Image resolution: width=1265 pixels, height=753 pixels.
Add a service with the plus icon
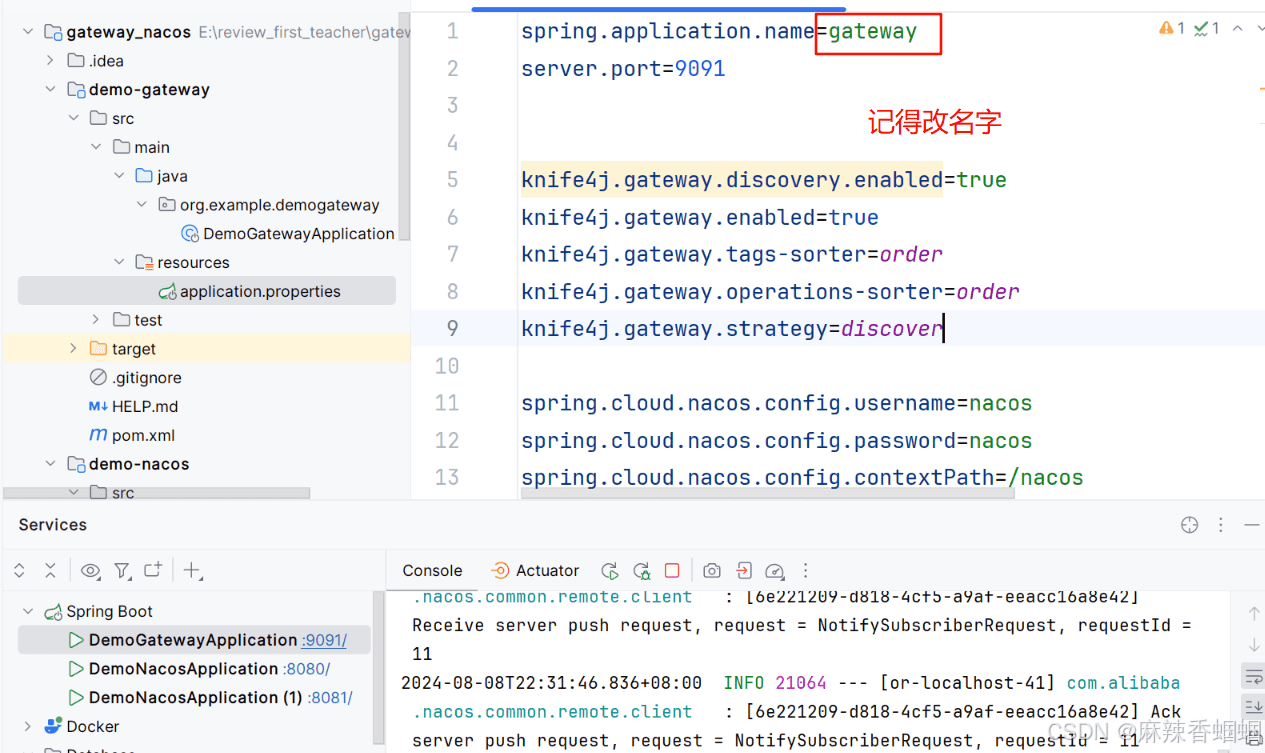tap(193, 571)
